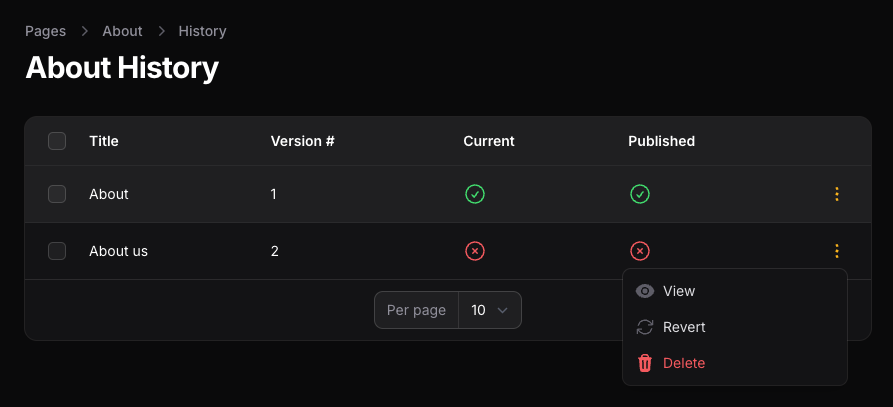Click red Current x icon for About us

coord(475,251)
